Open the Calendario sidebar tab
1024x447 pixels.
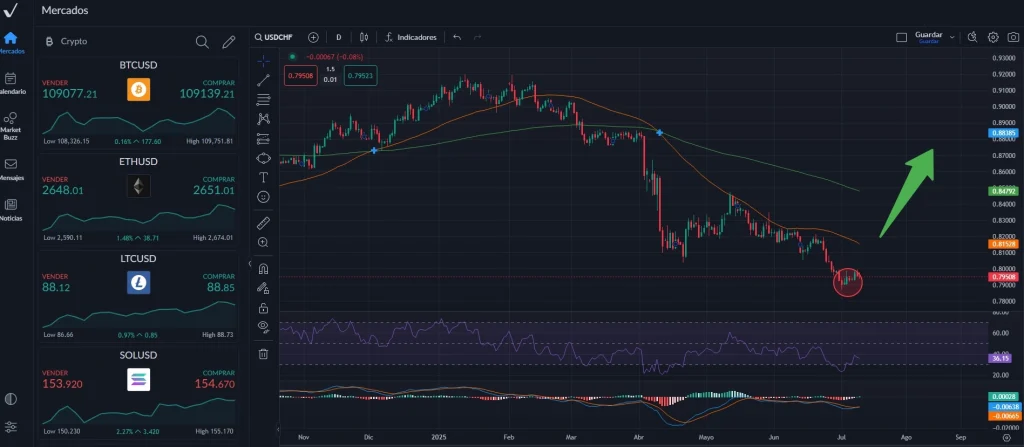[x=10, y=84]
